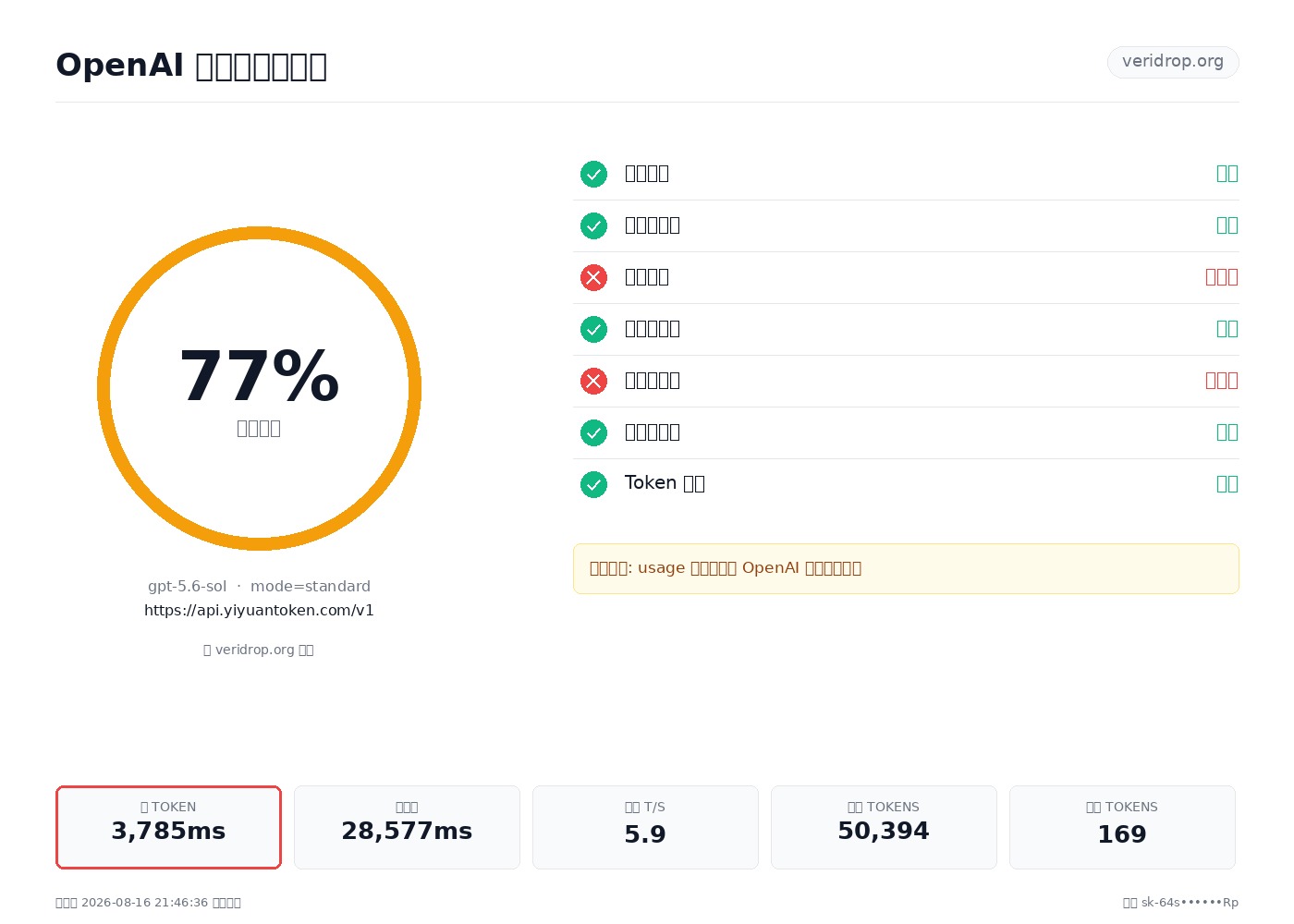
Task: Select the 28,577ms latency card
Action: click(407, 827)
